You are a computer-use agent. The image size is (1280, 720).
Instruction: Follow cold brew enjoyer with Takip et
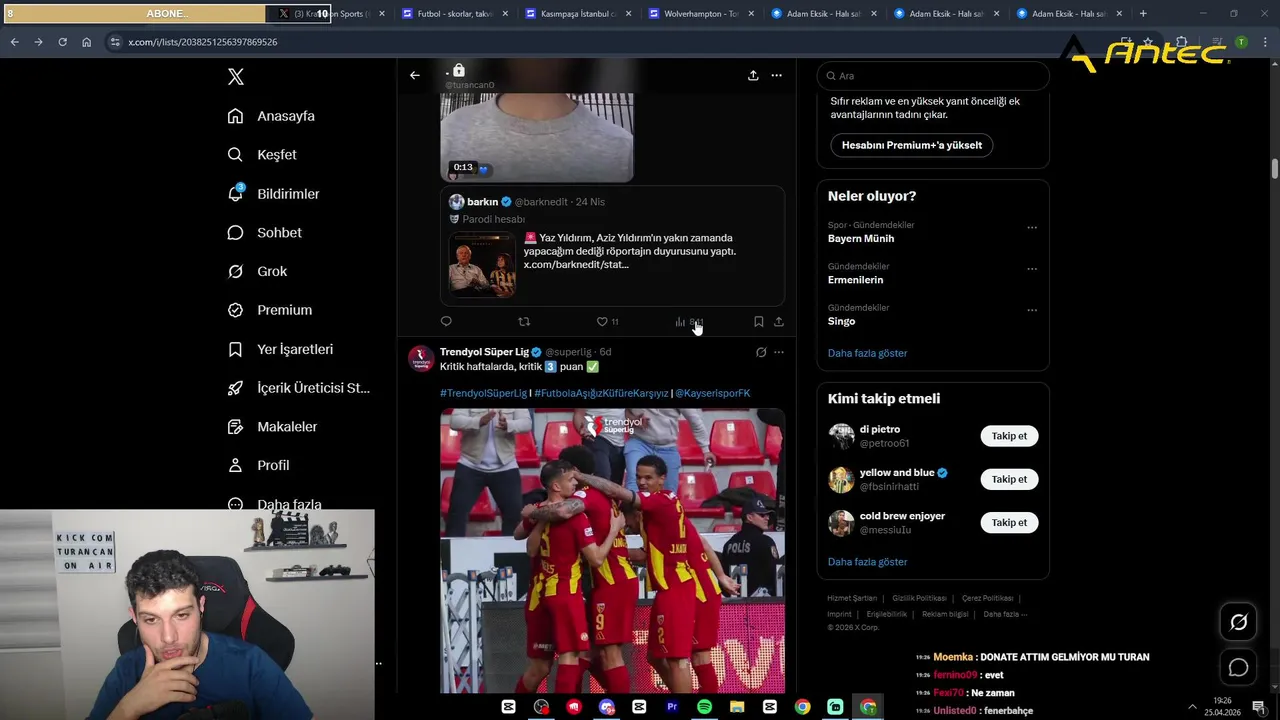(x=1009, y=522)
